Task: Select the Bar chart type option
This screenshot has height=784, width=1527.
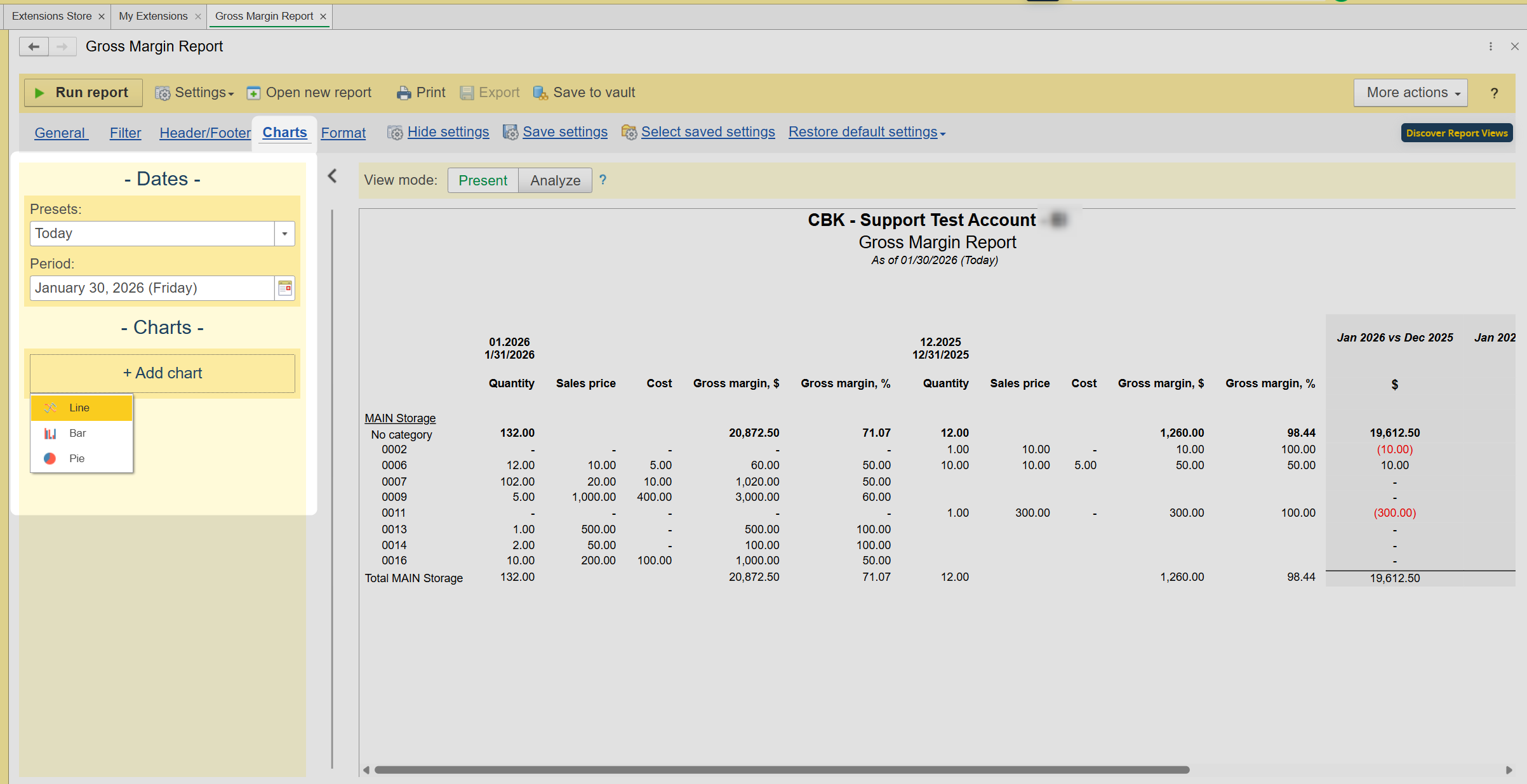Action: [77, 433]
